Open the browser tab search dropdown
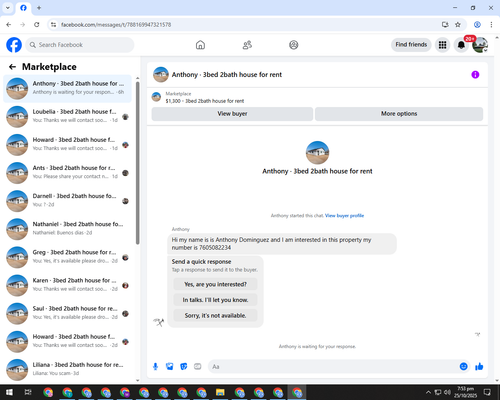 tap(8, 8)
